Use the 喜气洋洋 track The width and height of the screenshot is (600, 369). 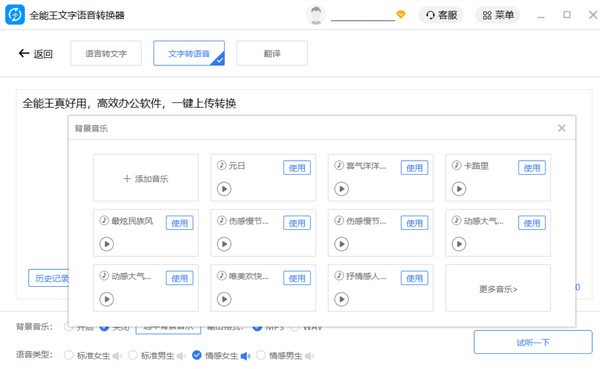pos(414,168)
